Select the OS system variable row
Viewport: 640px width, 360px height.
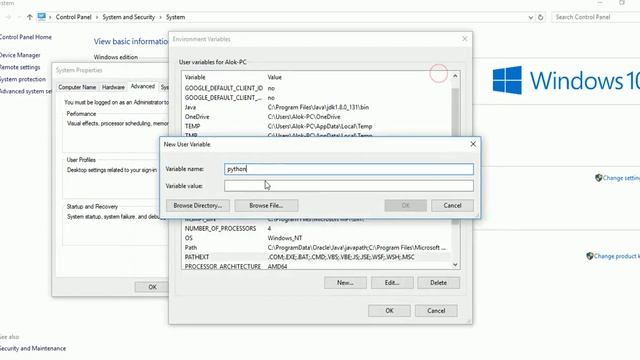point(316,238)
